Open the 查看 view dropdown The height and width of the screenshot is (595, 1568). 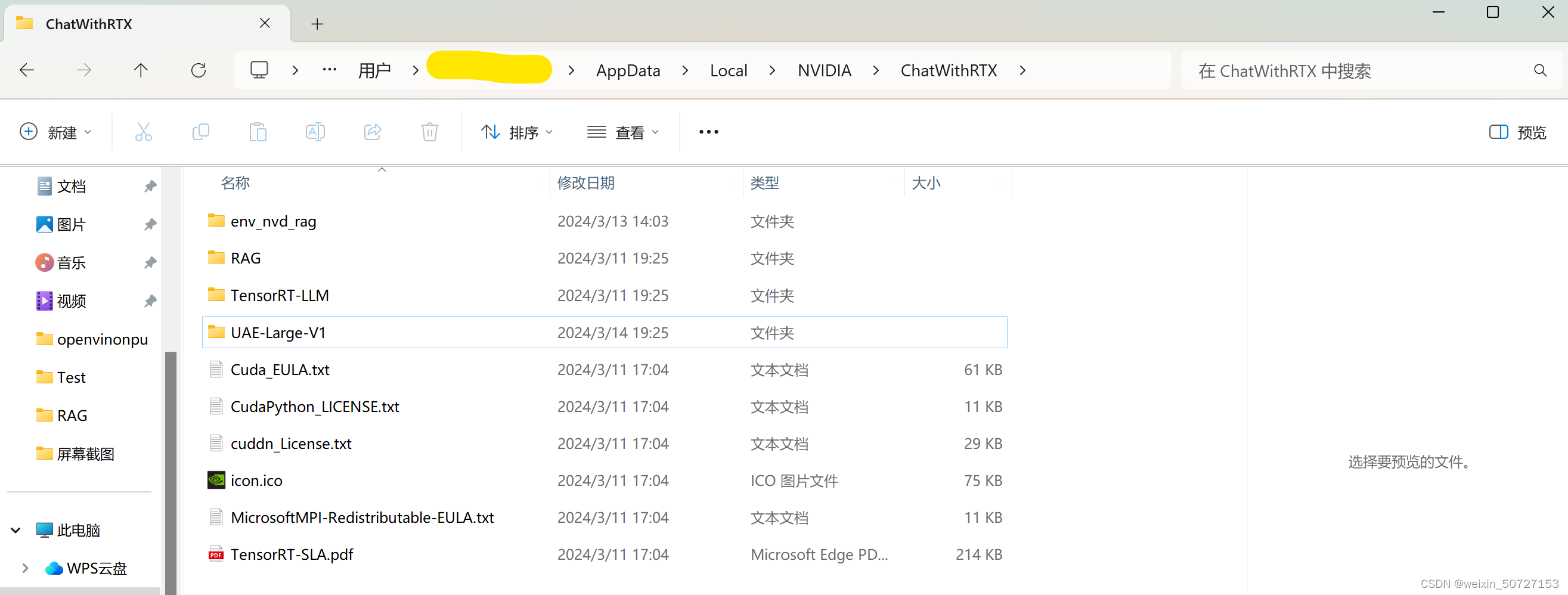[x=623, y=132]
